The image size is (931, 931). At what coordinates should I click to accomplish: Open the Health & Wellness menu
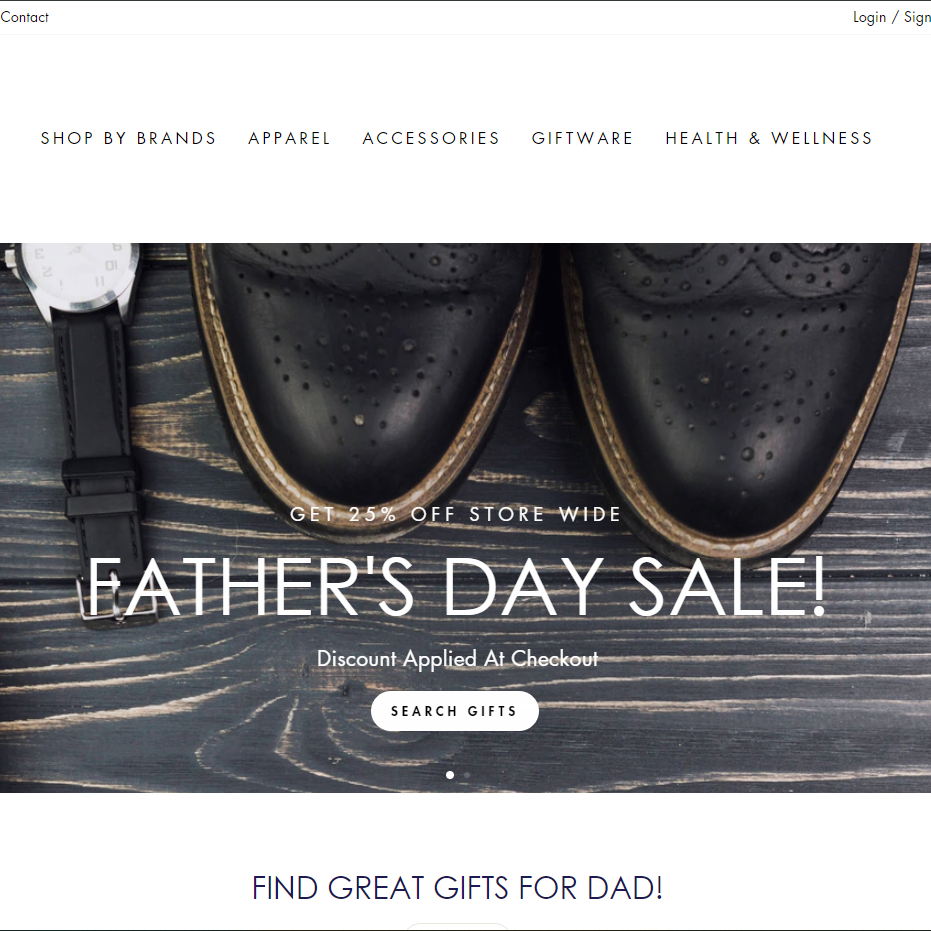click(x=769, y=138)
